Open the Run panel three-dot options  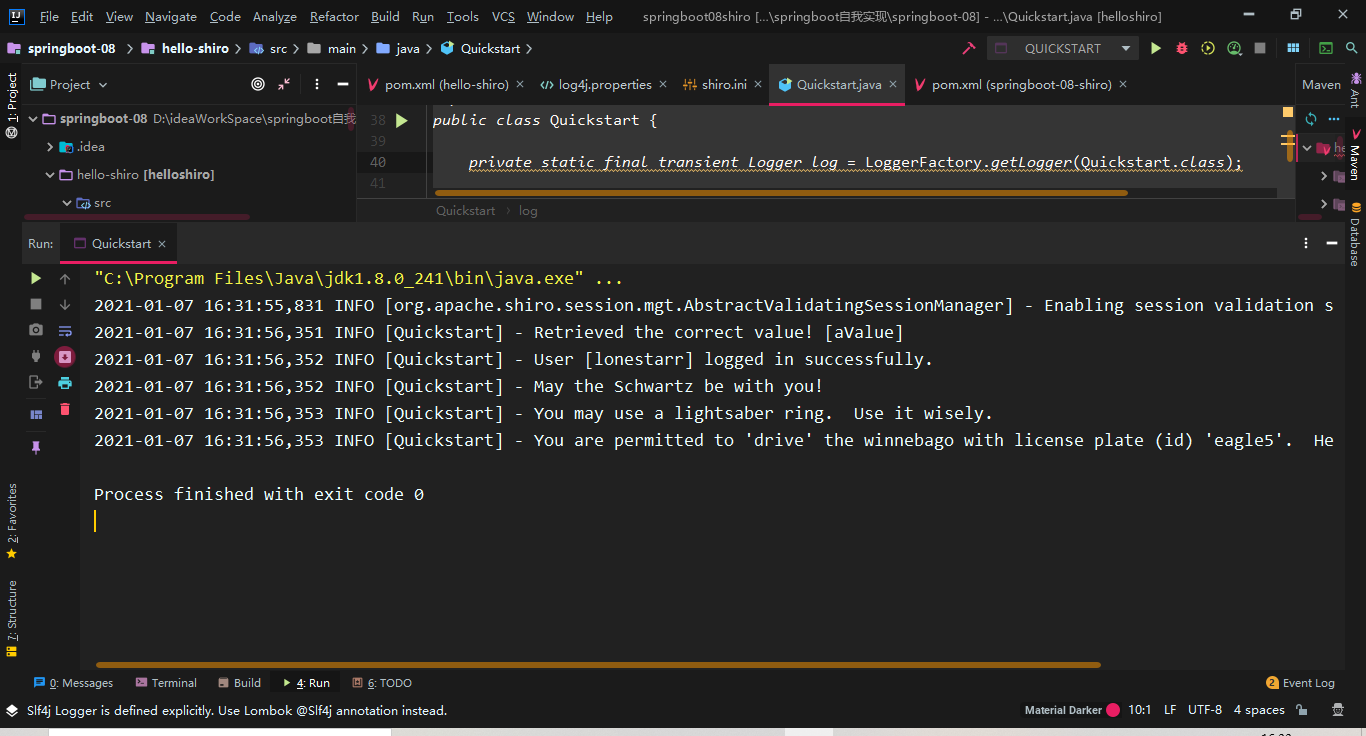(1306, 243)
